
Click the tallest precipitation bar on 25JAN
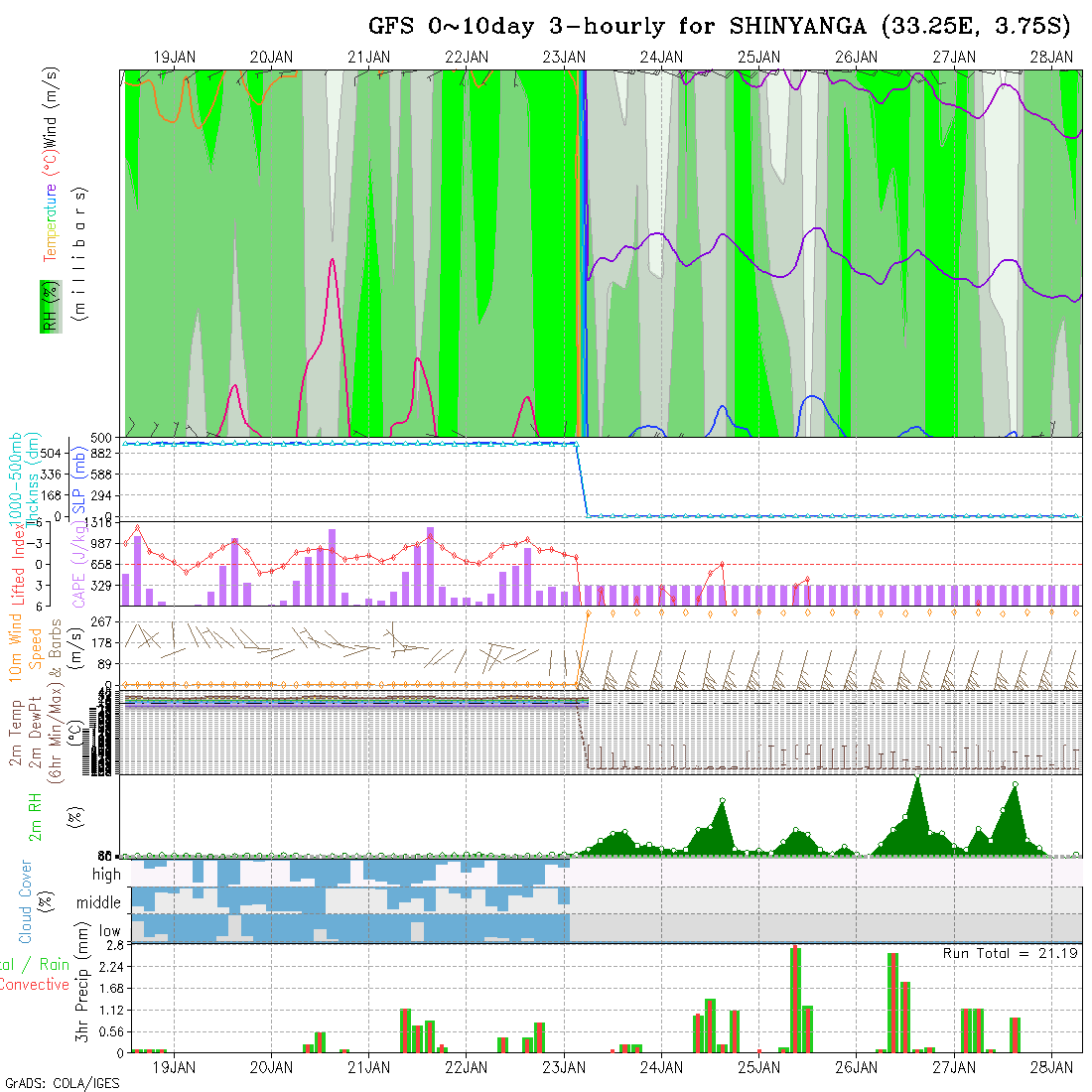pyautogui.click(x=795, y=1000)
